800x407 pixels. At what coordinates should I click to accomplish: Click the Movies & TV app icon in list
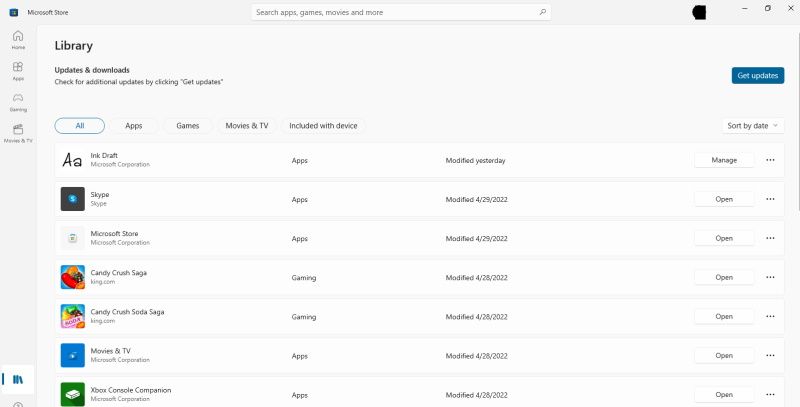click(x=72, y=355)
